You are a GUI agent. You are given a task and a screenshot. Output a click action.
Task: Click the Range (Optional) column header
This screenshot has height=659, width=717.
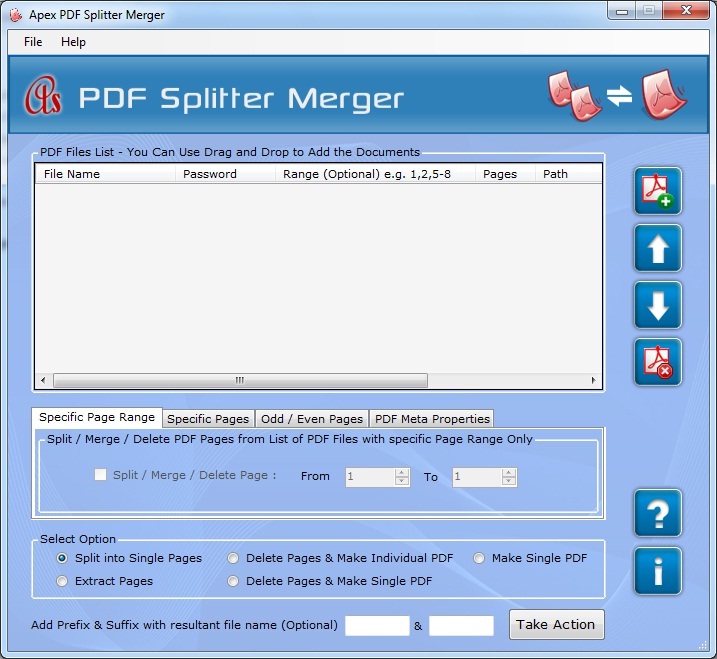point(375,174)
